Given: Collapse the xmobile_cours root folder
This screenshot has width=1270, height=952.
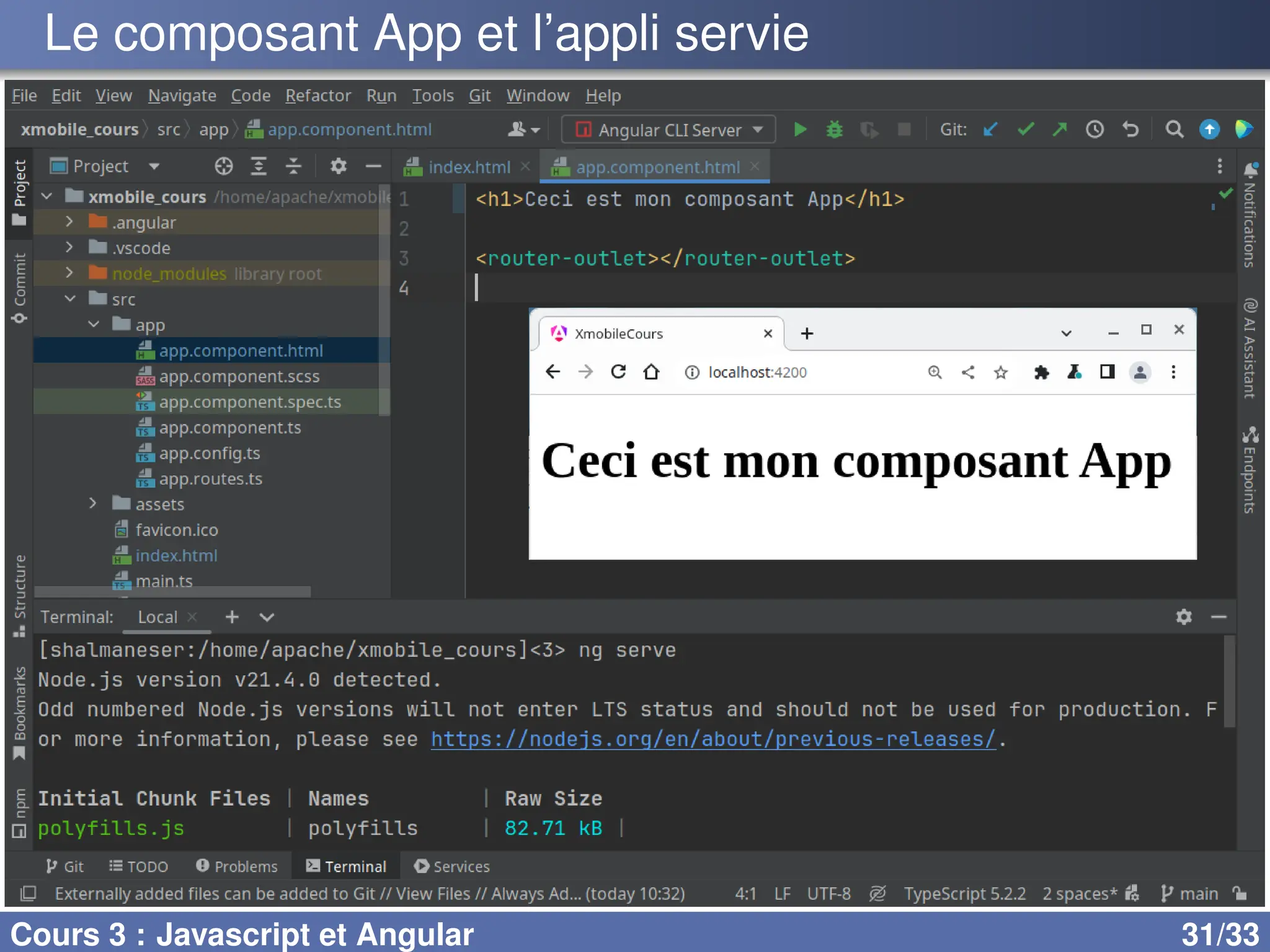Looking at the screenshot, I should (x=47, y=196).
